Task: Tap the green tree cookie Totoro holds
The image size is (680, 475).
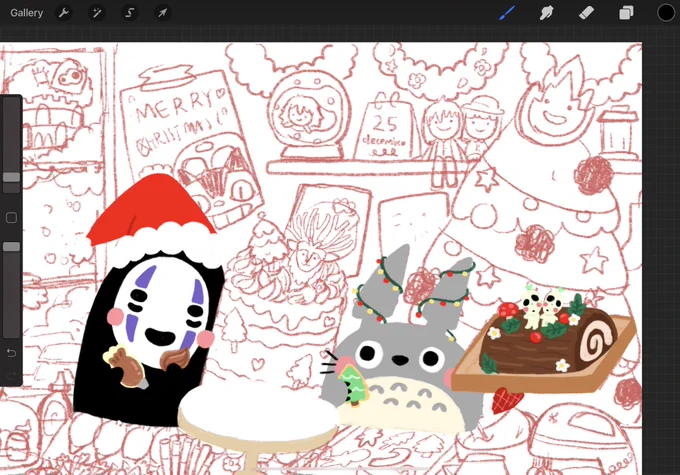Action: coord(353,384)
